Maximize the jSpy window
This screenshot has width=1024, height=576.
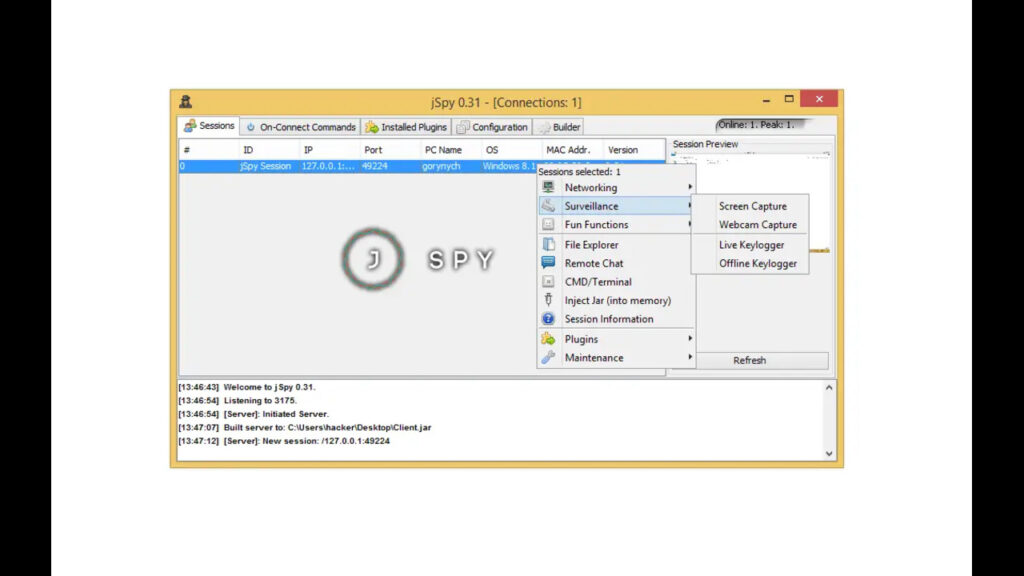(789, 99)
